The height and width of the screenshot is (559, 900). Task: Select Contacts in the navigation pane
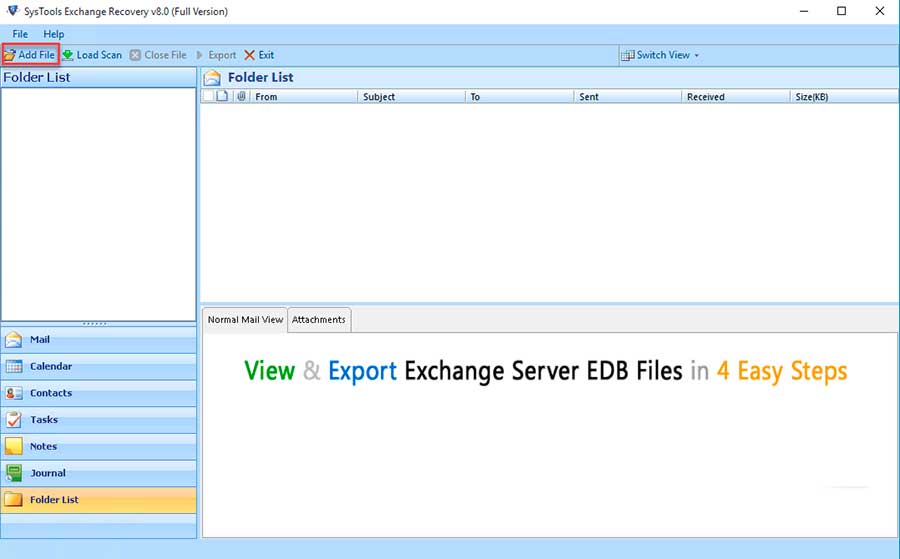tap(99, 393)
